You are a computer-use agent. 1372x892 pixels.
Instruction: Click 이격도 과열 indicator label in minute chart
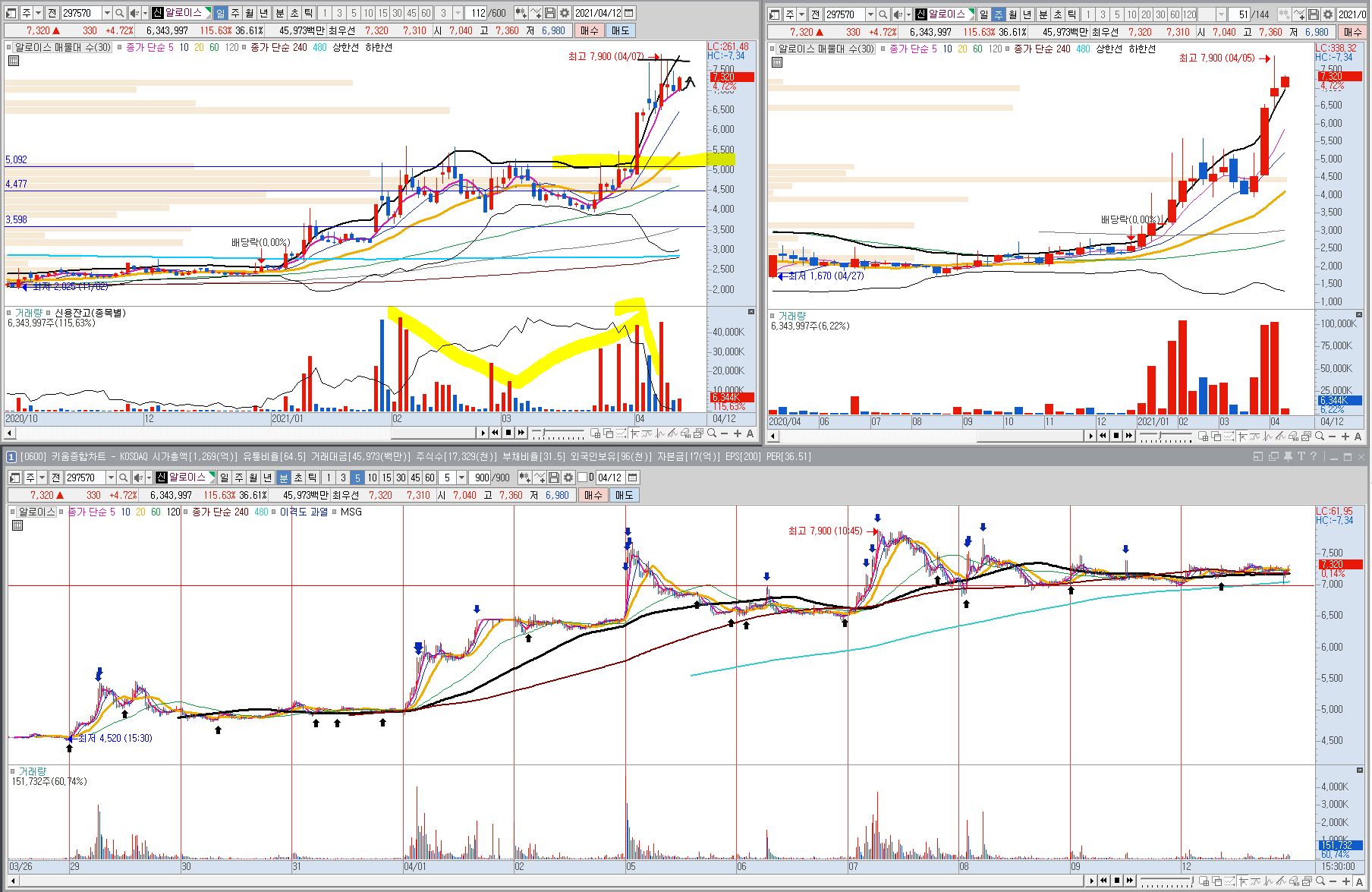point(304,512)
